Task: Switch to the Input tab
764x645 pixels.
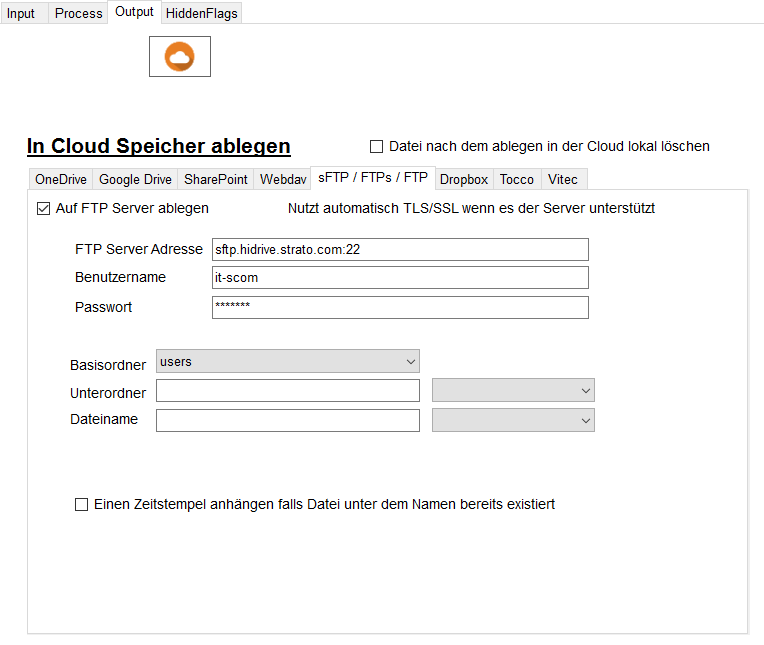Action: point(21,13)
